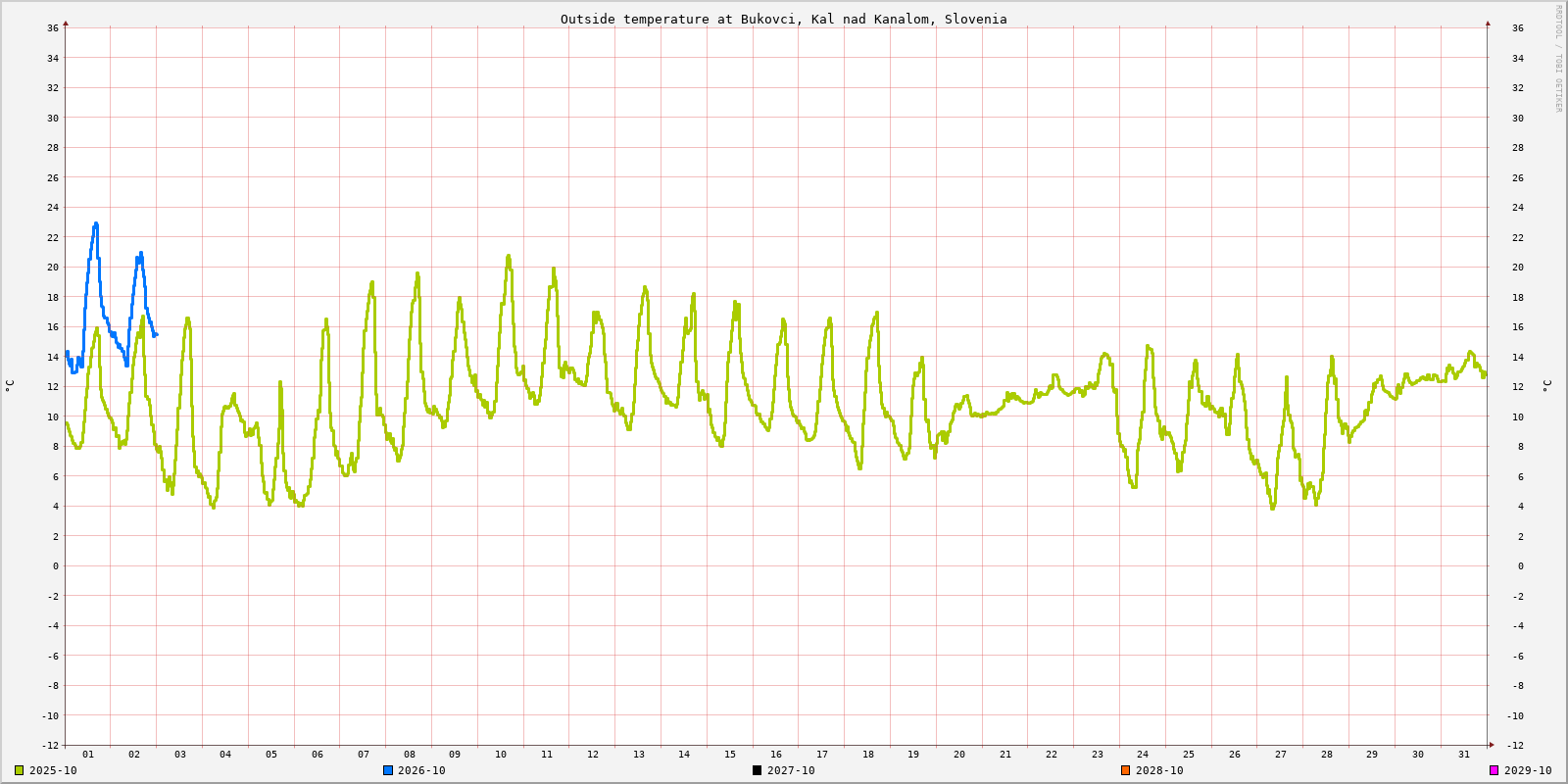Click day 23 label on x-axis
The height and width of the screenshot is (784, 1568).
coord(1098,755)
